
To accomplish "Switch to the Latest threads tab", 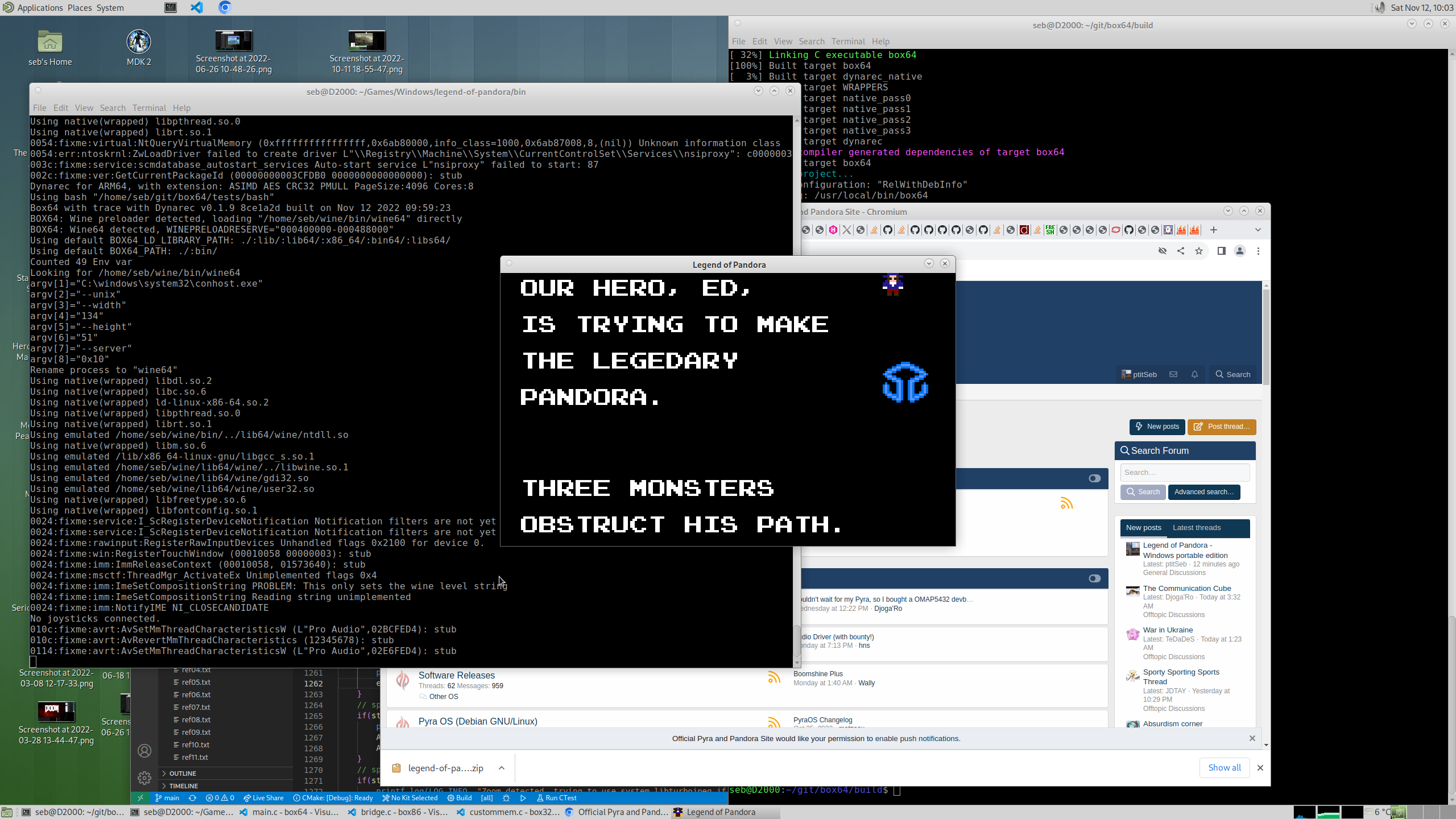I will click(x=1197, y=528).
